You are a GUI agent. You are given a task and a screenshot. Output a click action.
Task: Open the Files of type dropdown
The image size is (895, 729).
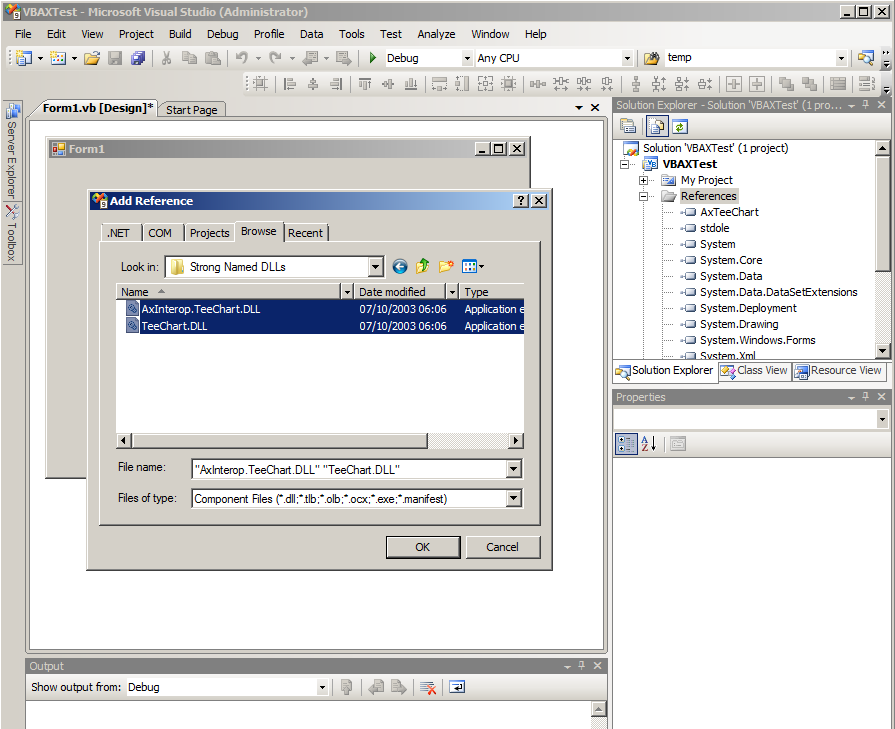click(513, 498)
